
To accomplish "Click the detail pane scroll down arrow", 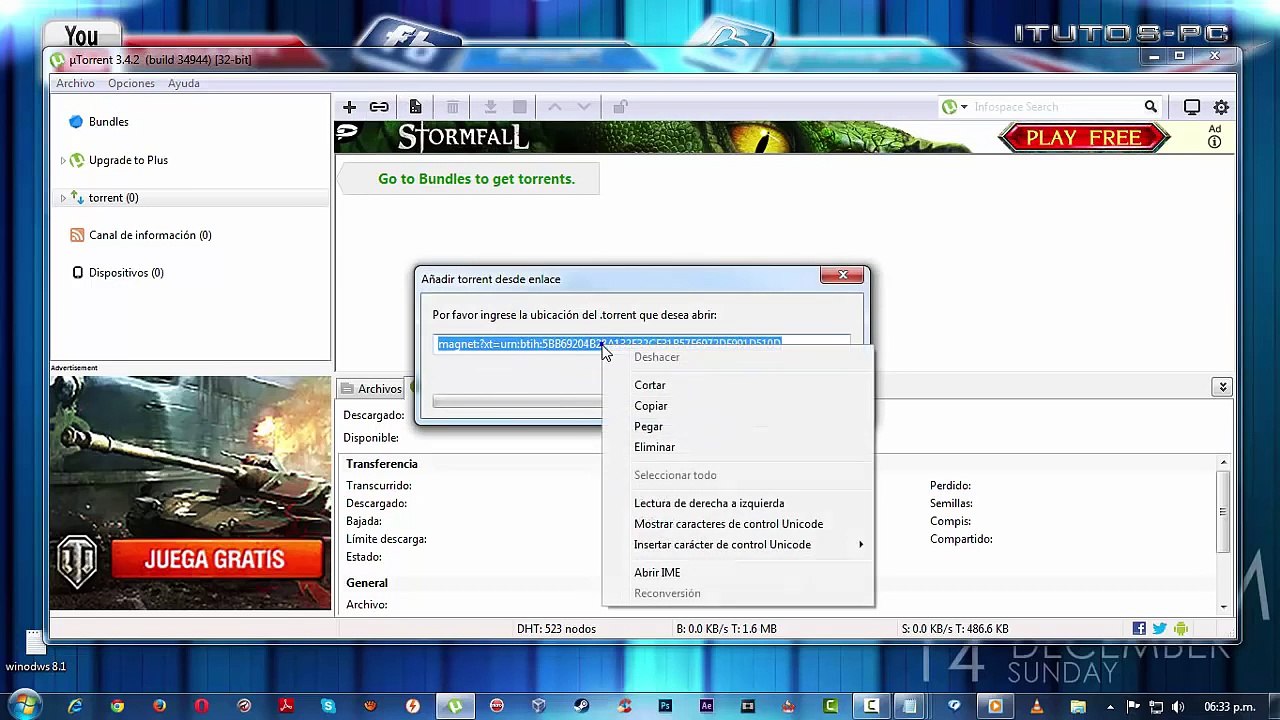I will pyautogui.click(x=1223, y=606).
